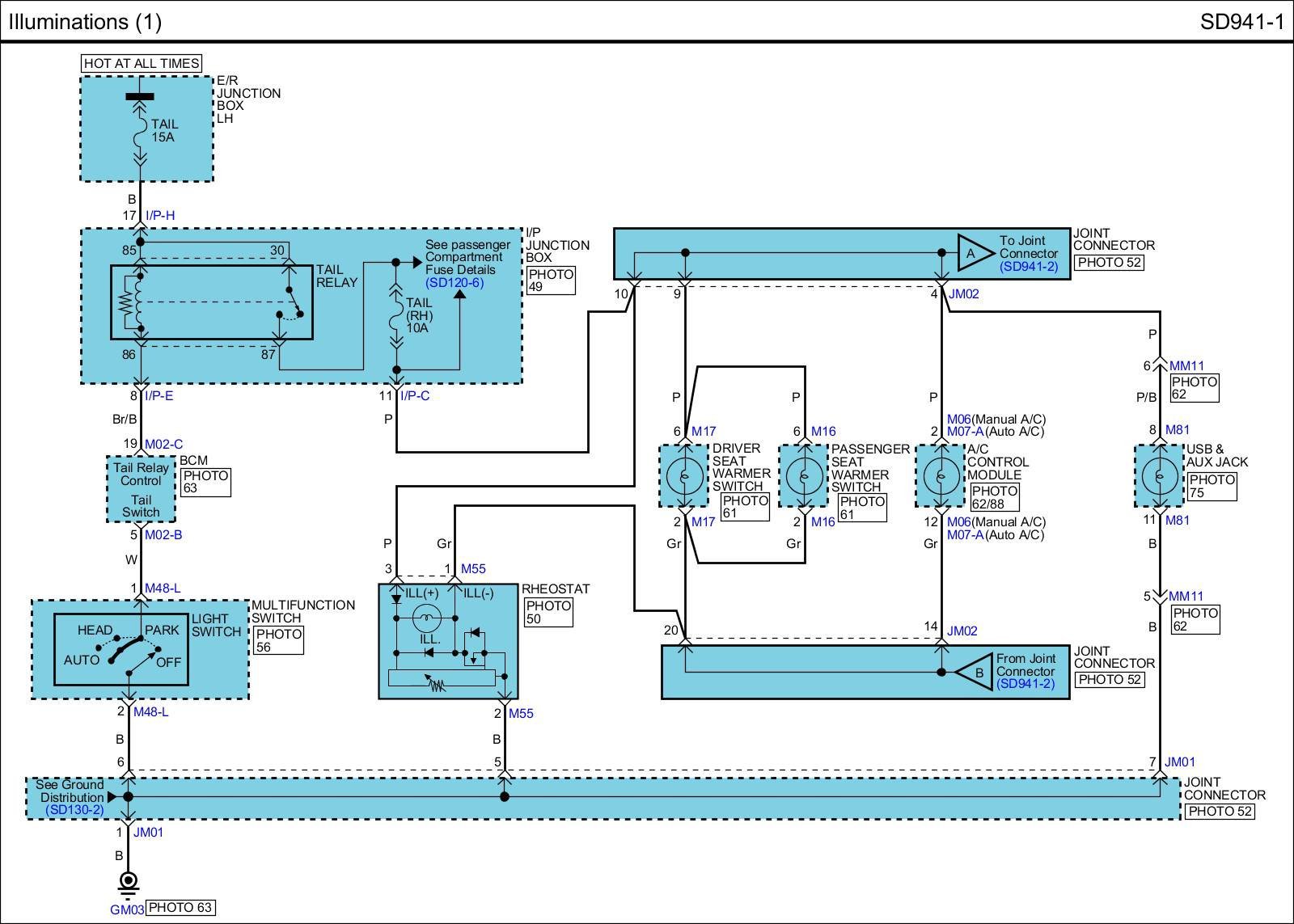The image size is (1294, 924).
Task: Open the SD120-6 fuse details reference
Action: 455,283
